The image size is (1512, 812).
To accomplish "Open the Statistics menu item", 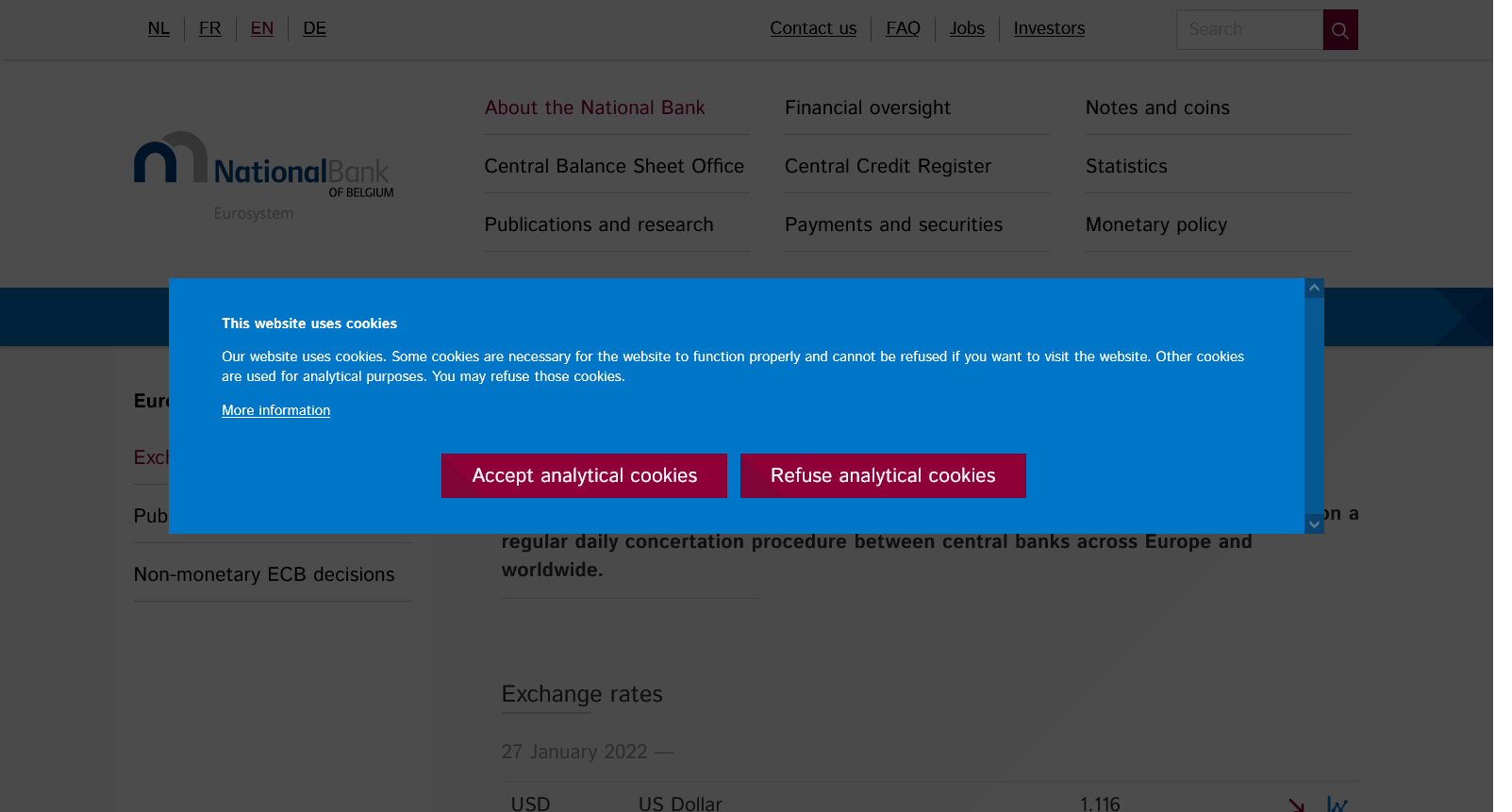I will click(x=1126, y=166).
